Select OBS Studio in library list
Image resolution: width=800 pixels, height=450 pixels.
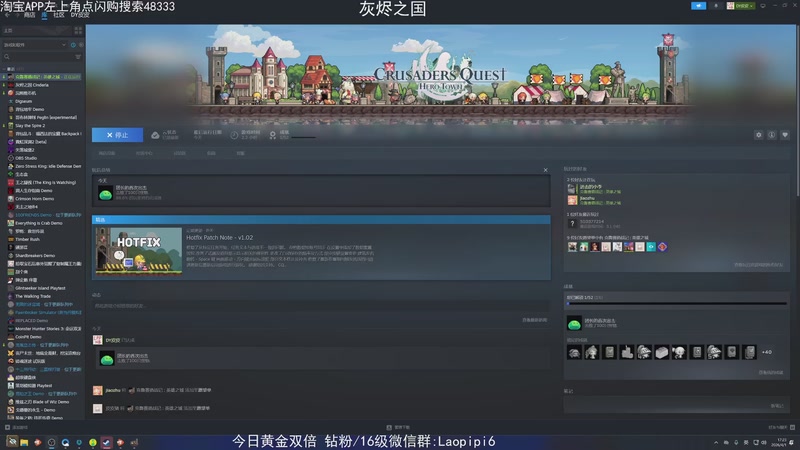pos(27,158)
